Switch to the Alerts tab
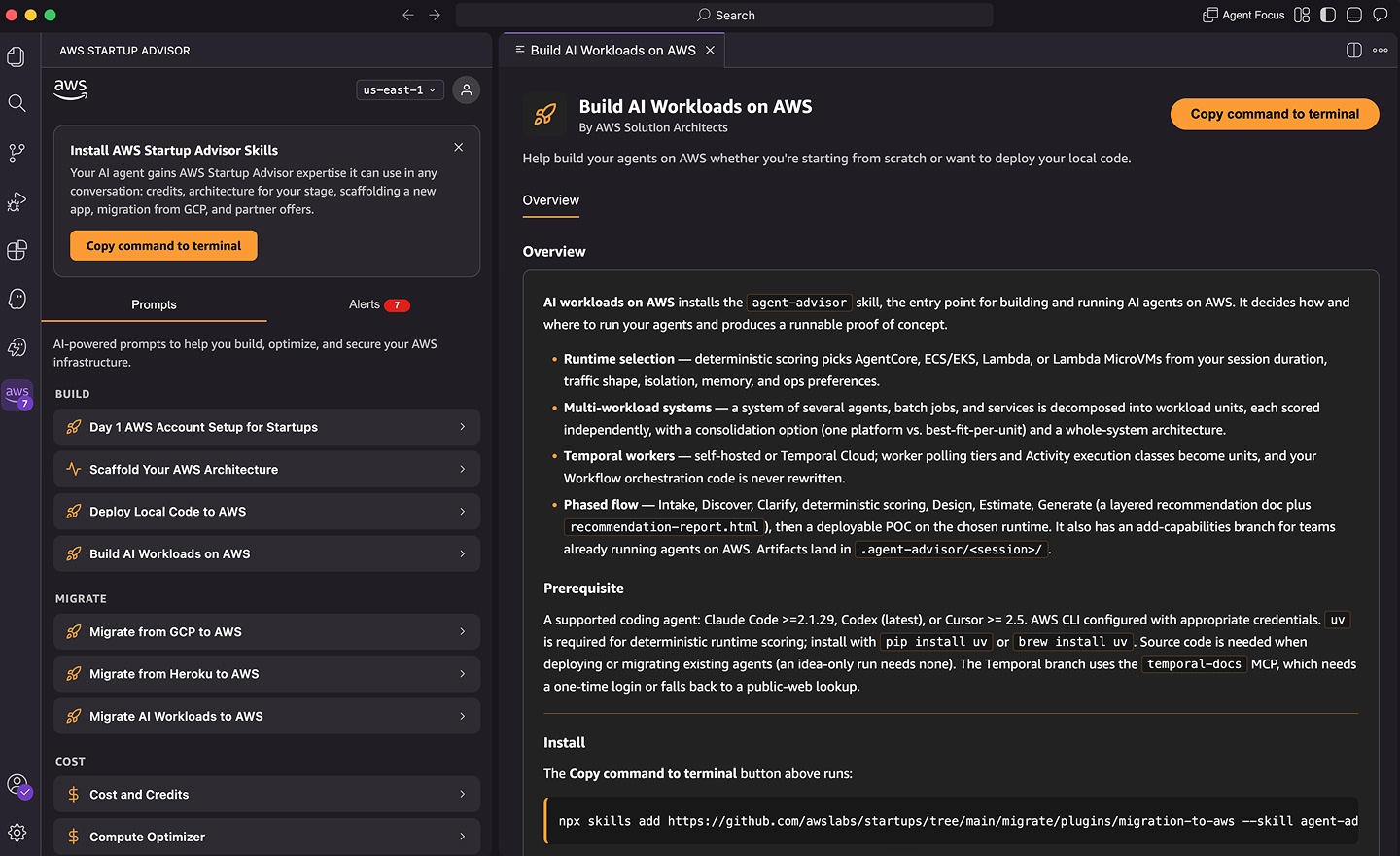 [x=379, y=304]
